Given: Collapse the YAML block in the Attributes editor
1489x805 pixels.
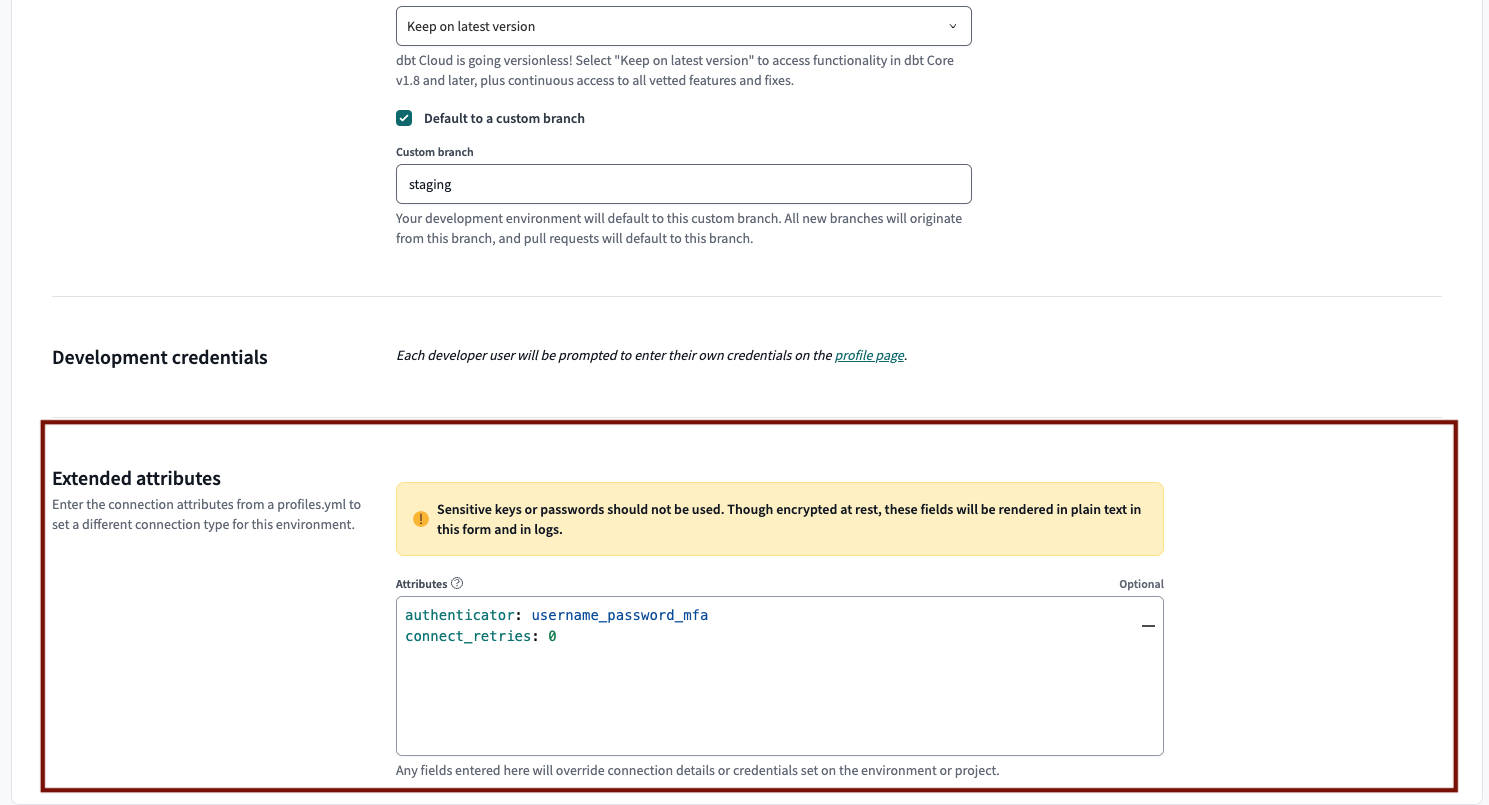Looking at the screenshot, I should tap(1147, 625).
